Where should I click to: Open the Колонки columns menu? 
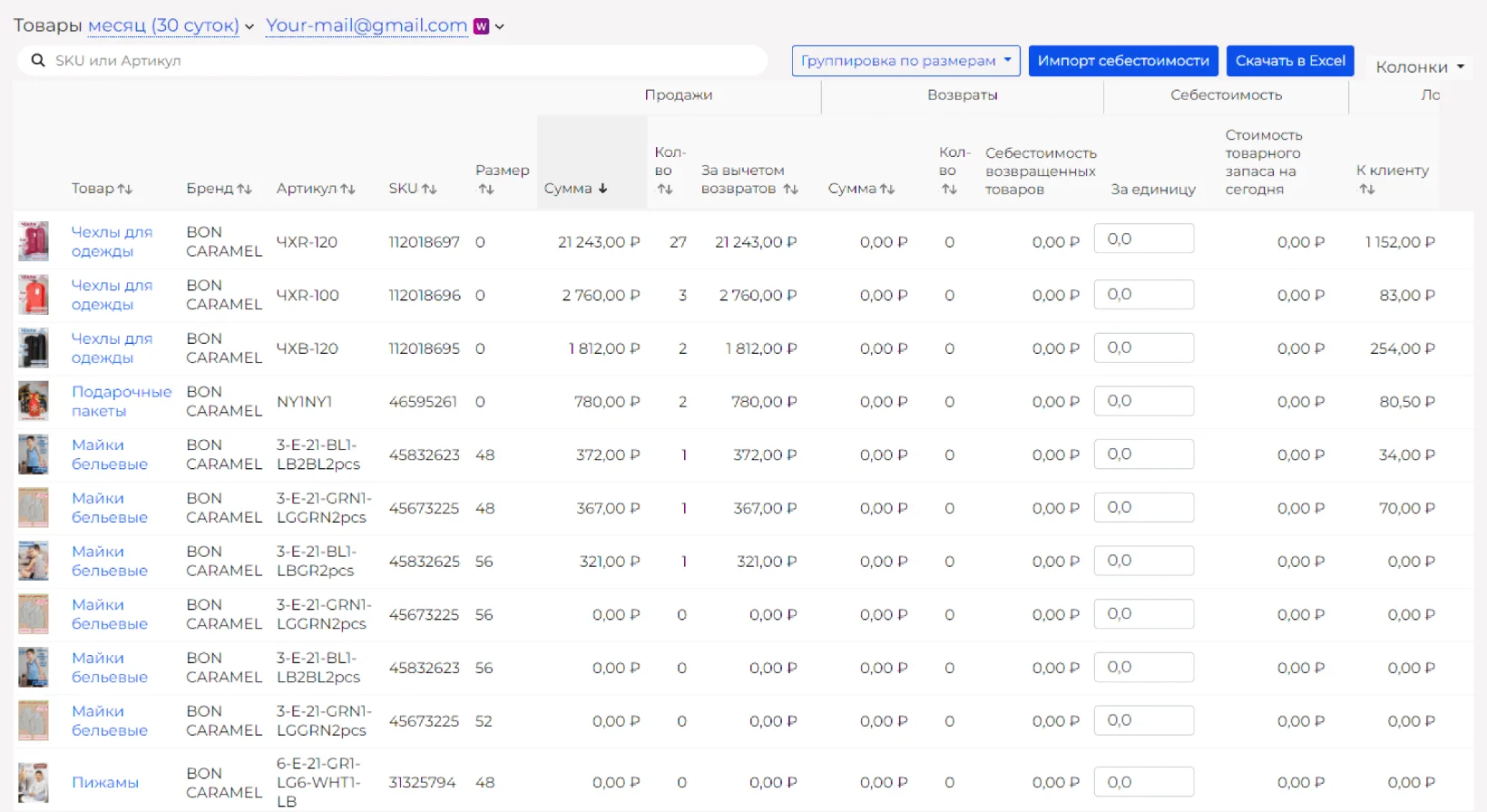click(x=1419, y=67)
